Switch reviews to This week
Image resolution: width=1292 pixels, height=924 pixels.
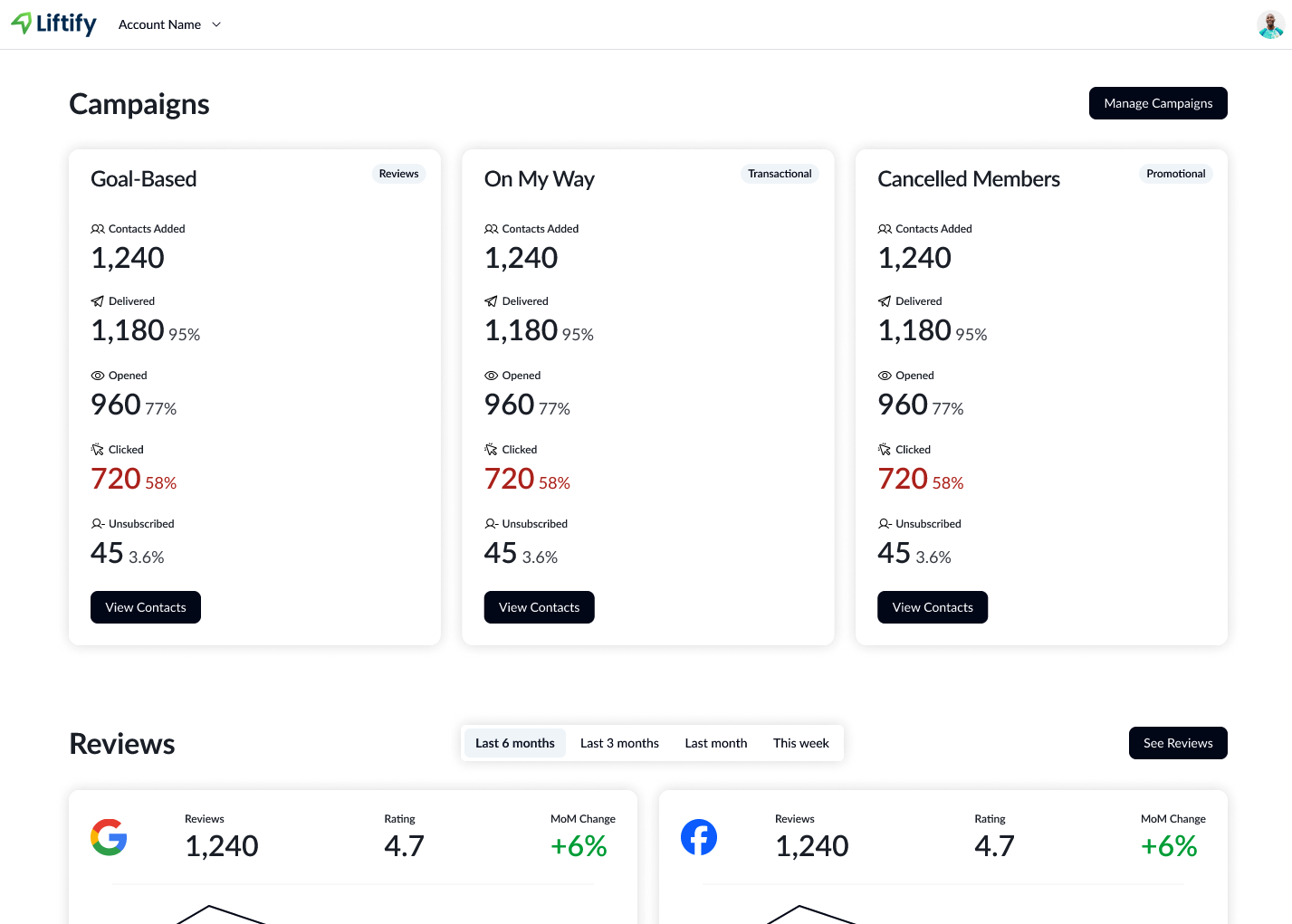800,743
